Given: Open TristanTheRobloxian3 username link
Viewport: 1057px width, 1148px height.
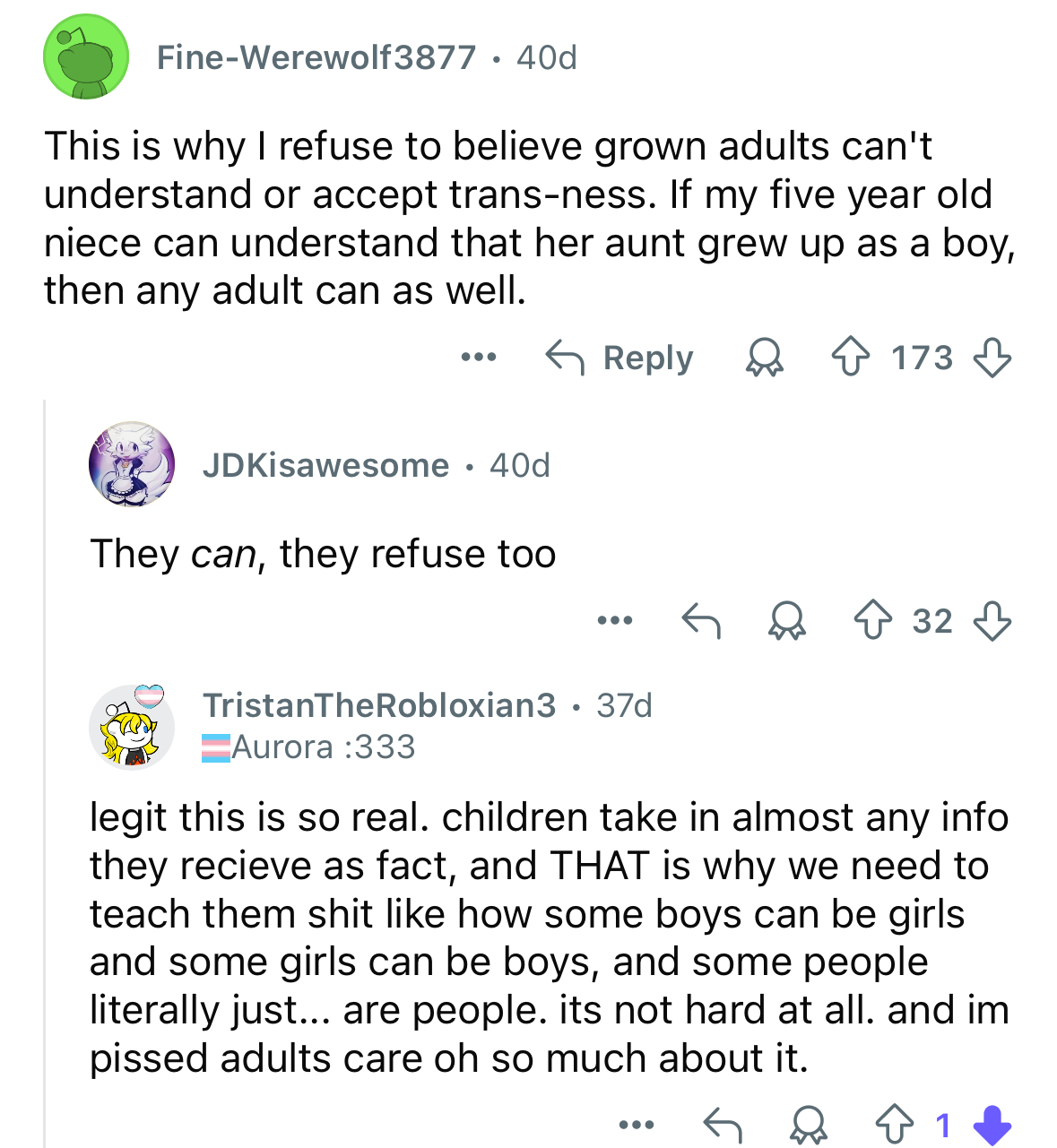Looking at the screenshot, I should 379,705.
